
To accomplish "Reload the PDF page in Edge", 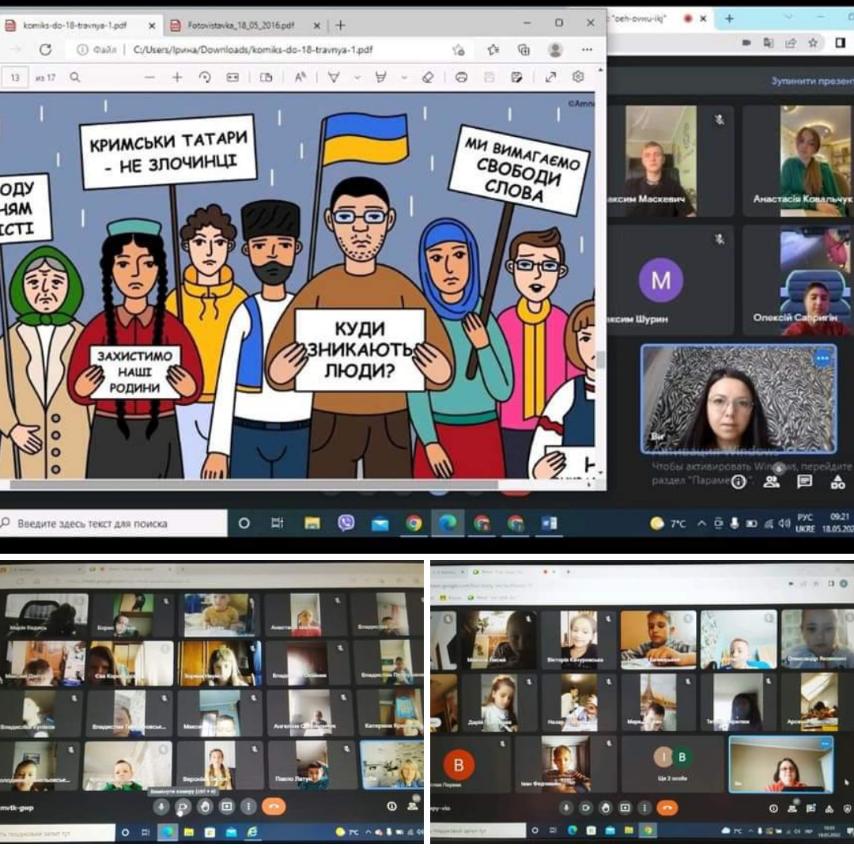I will click(x=45, y=50).
